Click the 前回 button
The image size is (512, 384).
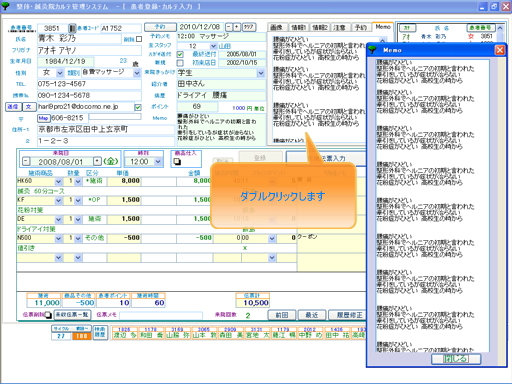pyautogui.click(x=282, y=315)
